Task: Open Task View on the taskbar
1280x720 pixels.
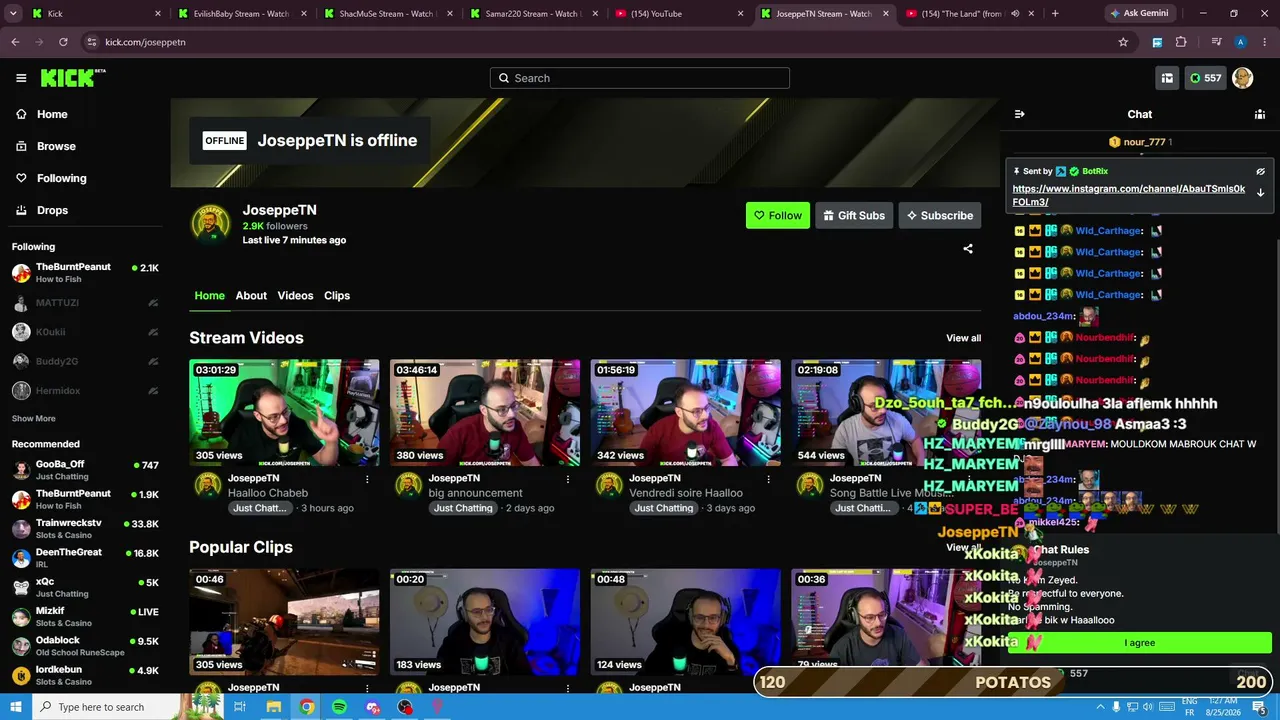Action: [x=240, y=707]
